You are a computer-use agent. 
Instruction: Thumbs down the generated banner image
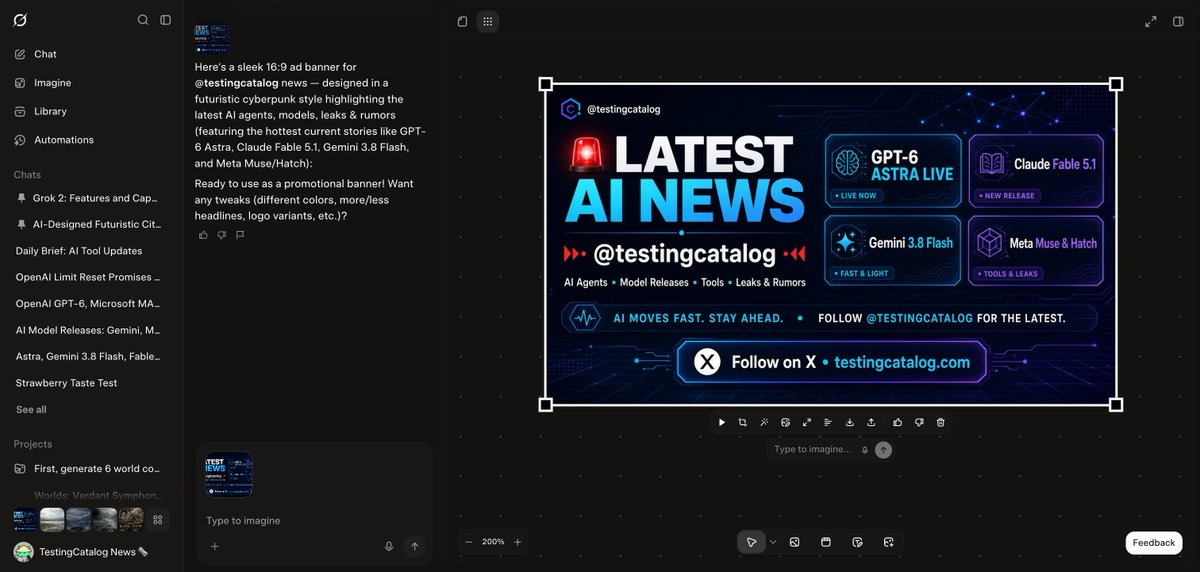click(919, 422)
